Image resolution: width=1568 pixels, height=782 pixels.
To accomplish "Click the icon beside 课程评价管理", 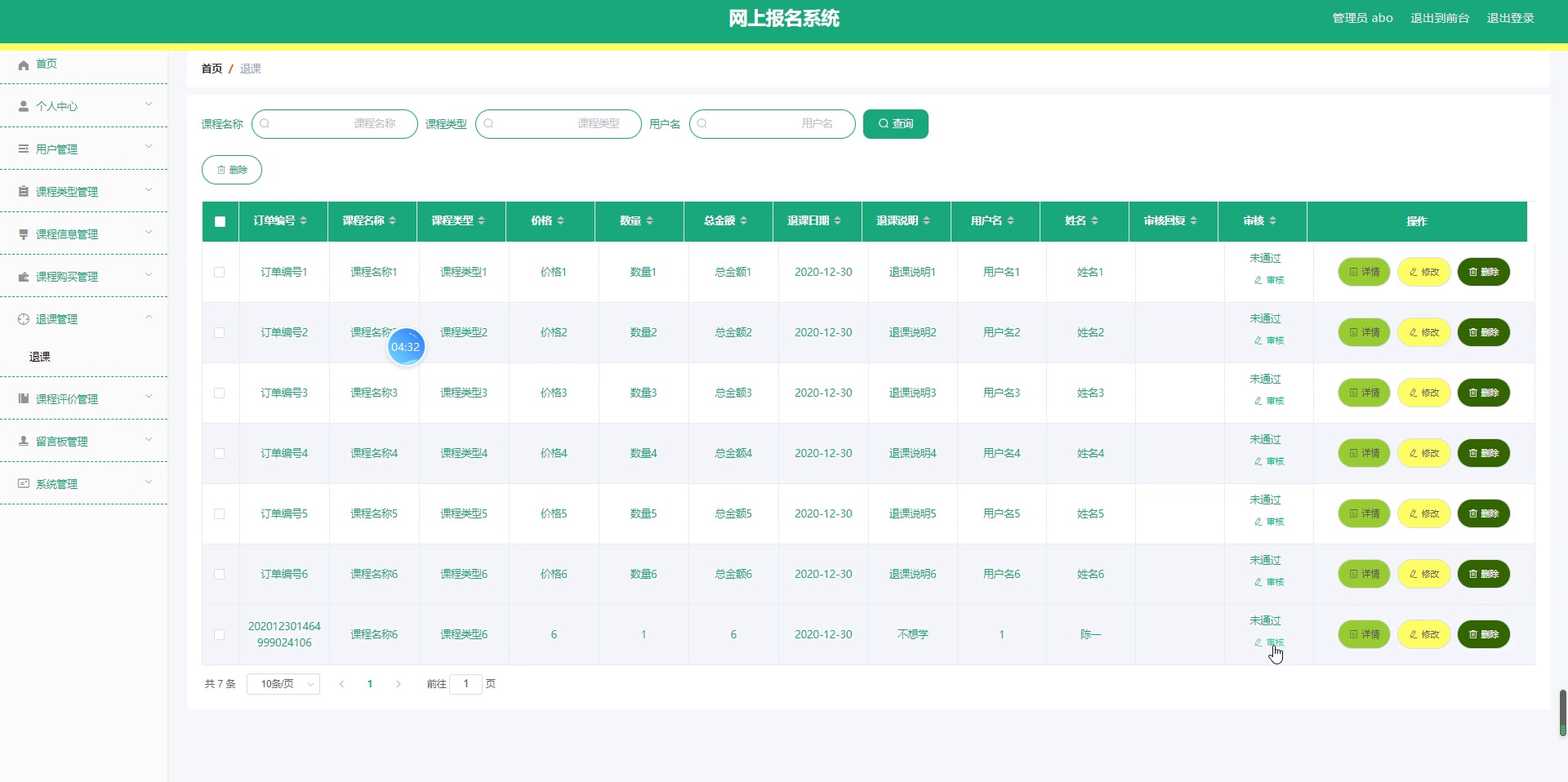I will pos(24,398).
